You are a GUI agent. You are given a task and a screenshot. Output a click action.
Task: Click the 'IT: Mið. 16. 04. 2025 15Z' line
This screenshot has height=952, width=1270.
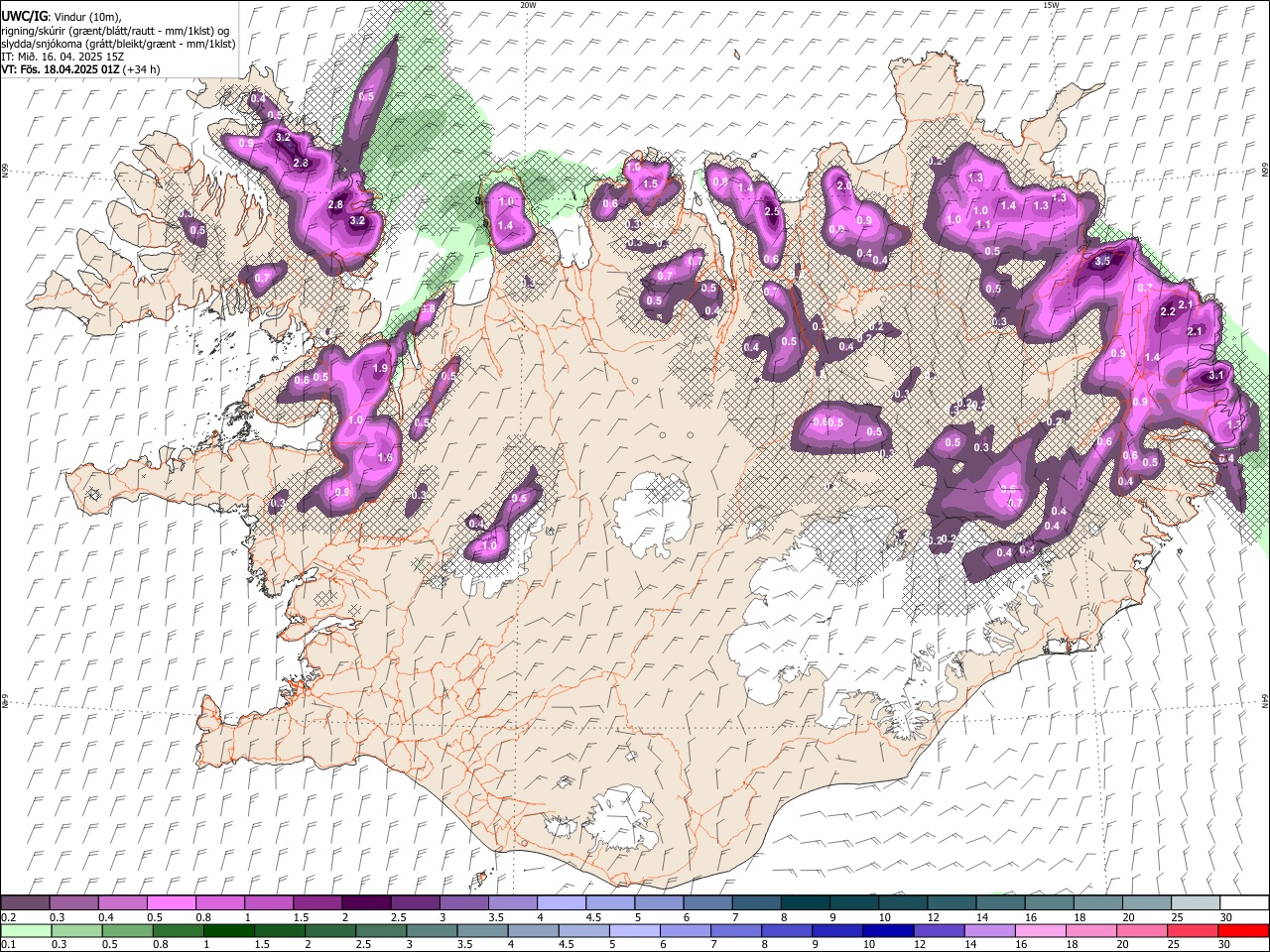pyautogui.click(x=62, y=57)
